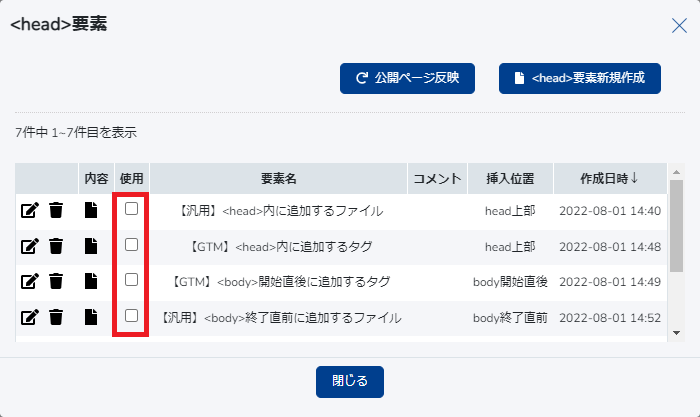Edit the 【汎用】<head>内に追加するファイル row

click(29, 211)
